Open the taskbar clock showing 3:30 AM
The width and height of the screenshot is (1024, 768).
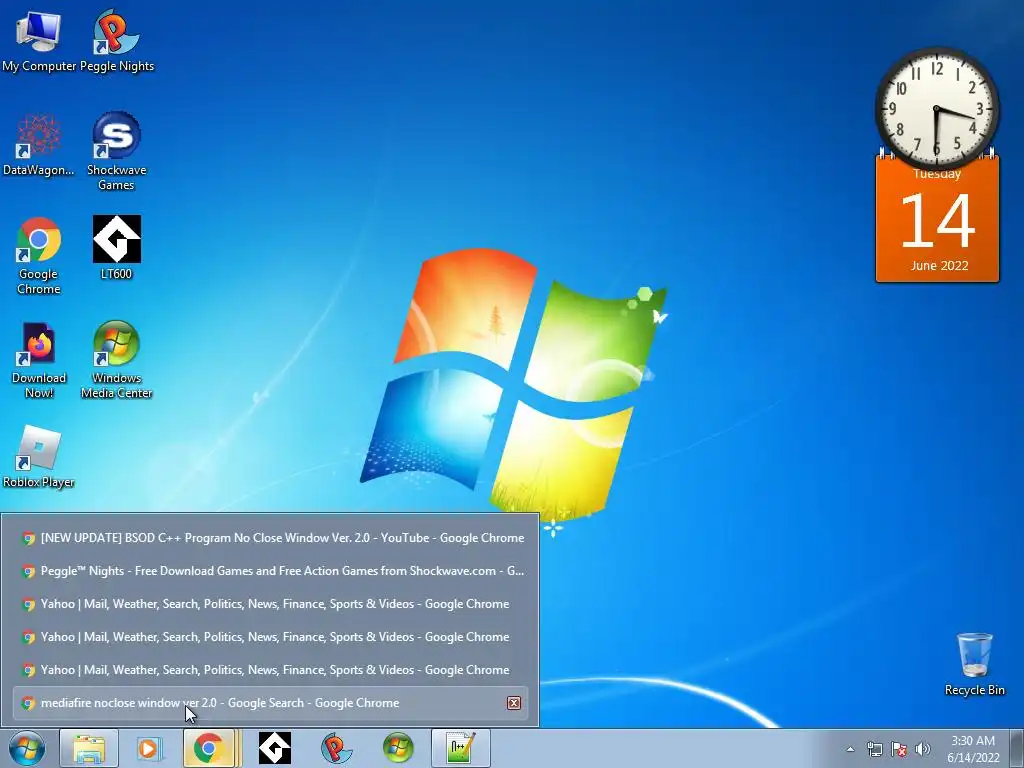click(973, 749)
